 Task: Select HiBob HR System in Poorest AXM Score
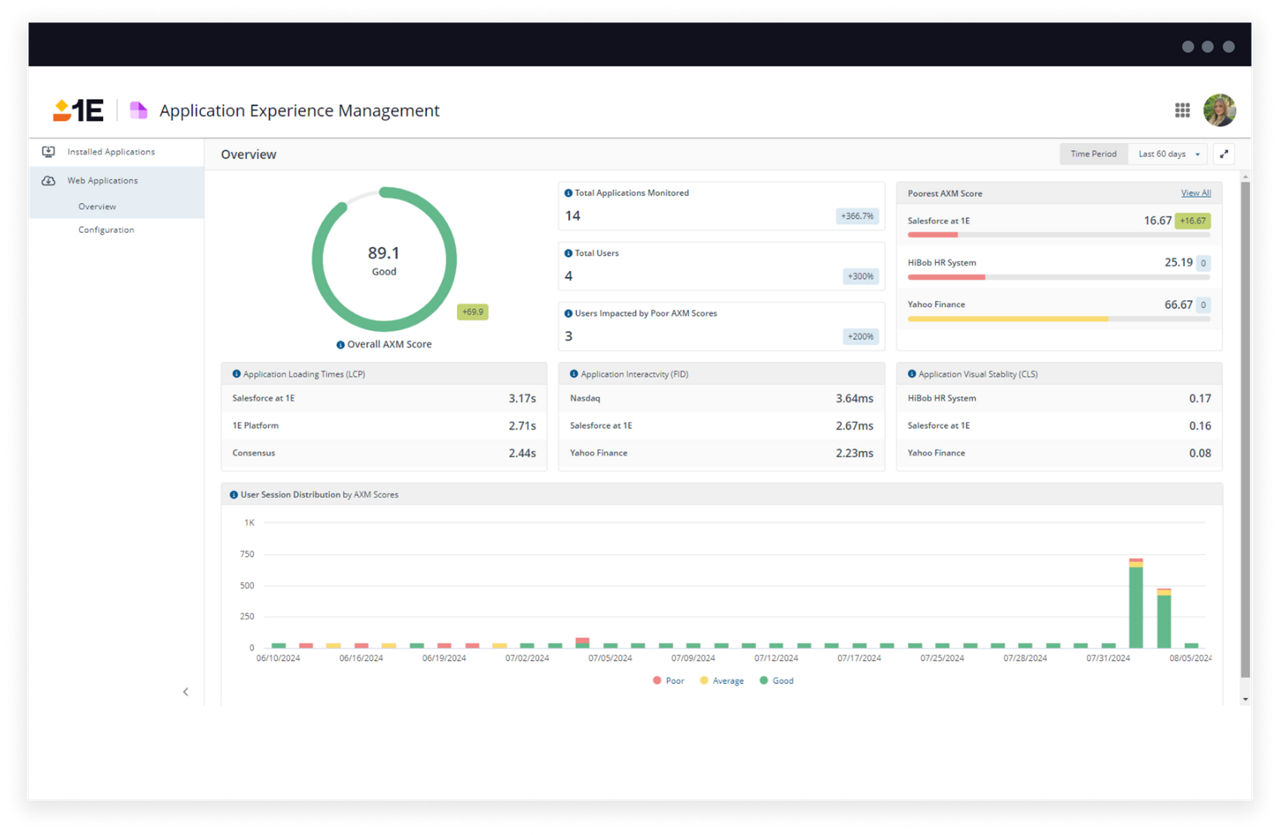coord(942,263)
